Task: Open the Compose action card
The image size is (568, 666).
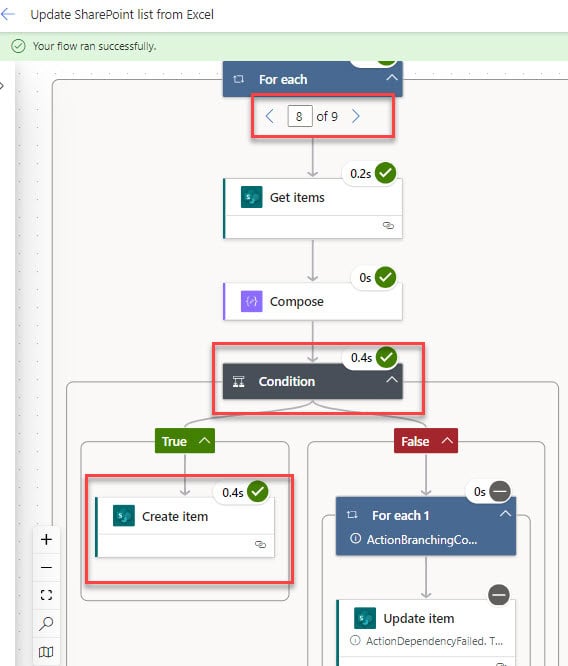Action: (313, 302)
